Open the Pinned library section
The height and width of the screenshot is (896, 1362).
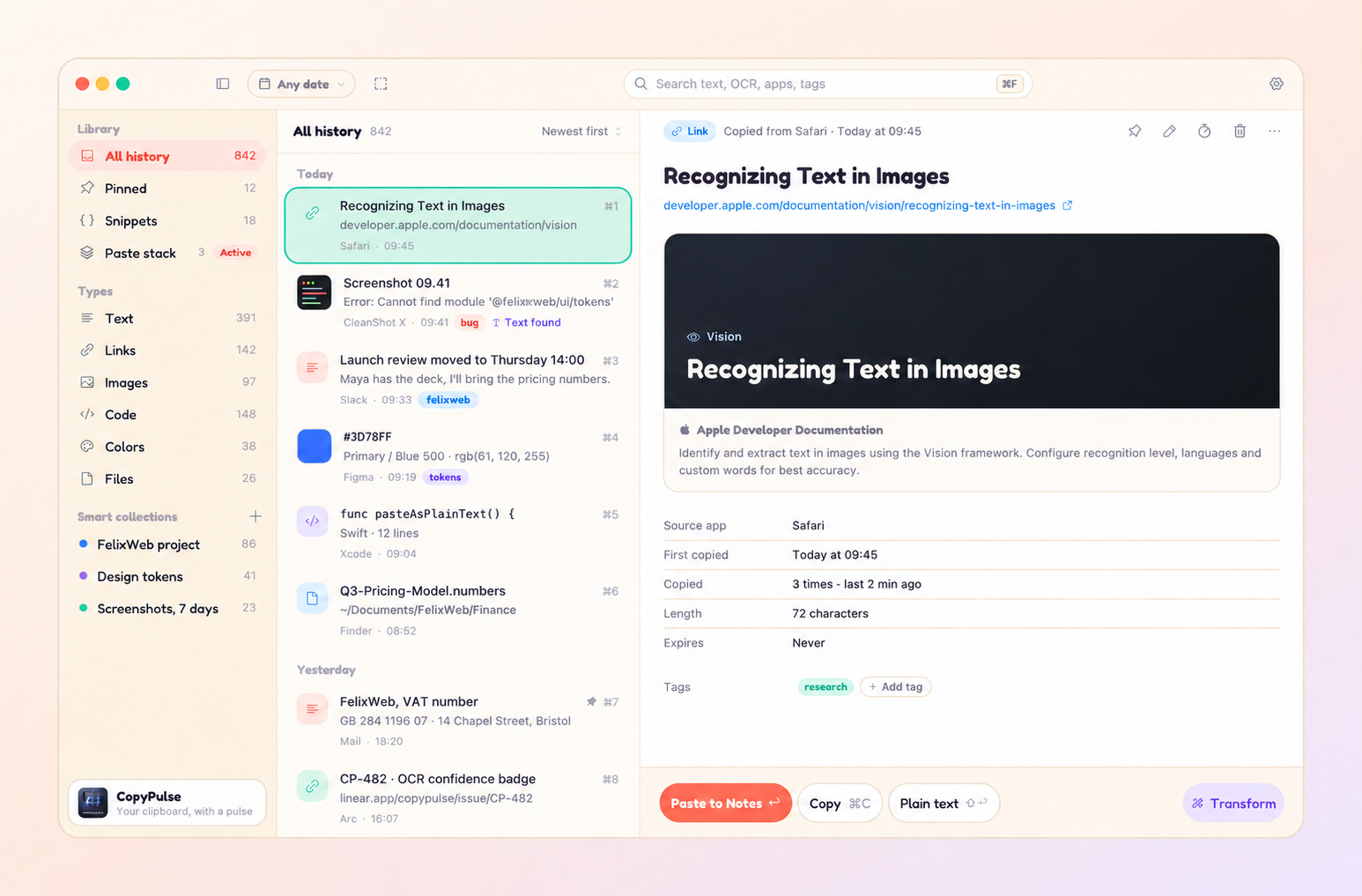167,189
